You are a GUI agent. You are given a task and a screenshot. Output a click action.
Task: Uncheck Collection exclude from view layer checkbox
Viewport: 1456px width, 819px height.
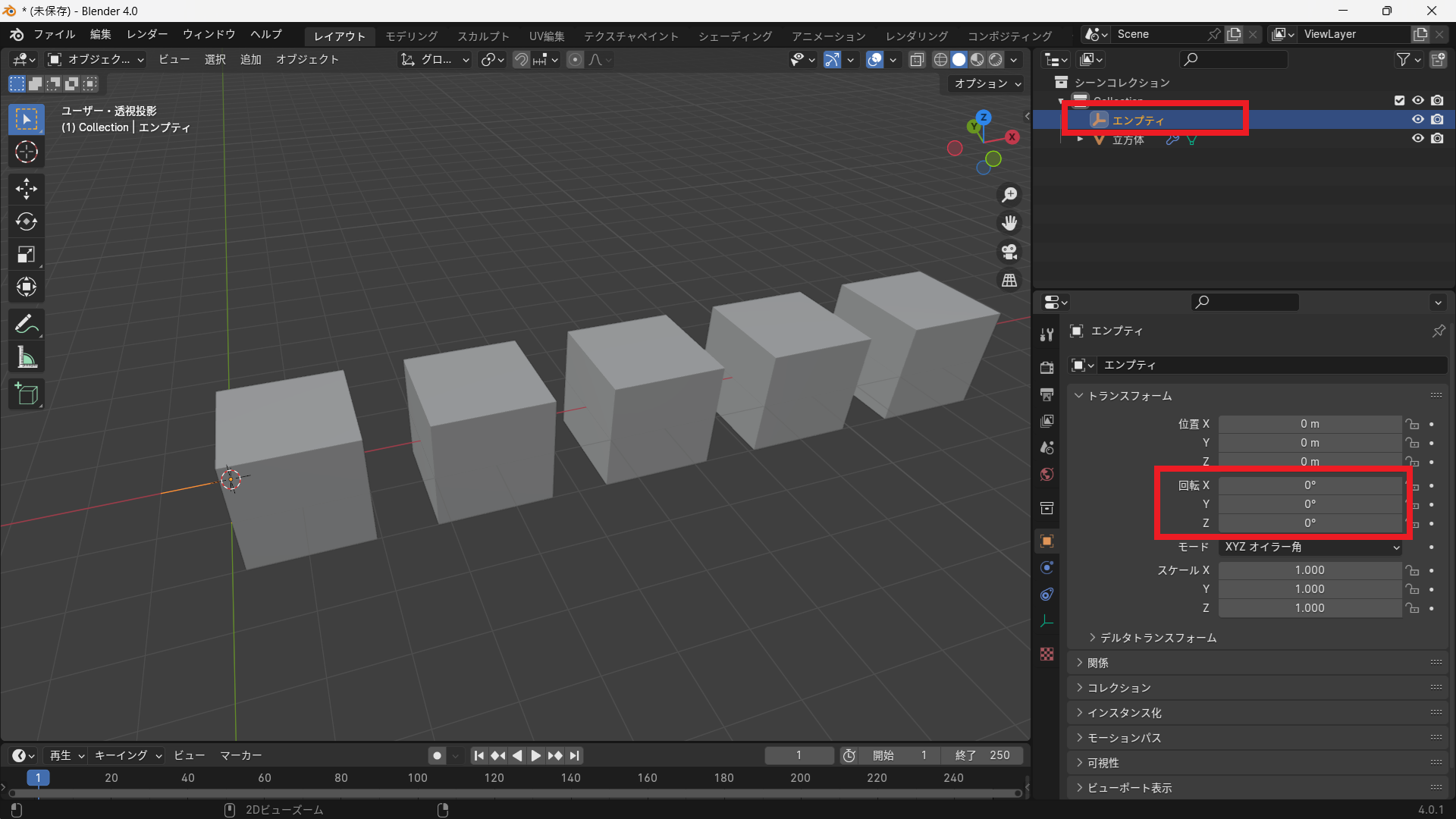[x=1400, y=100]
